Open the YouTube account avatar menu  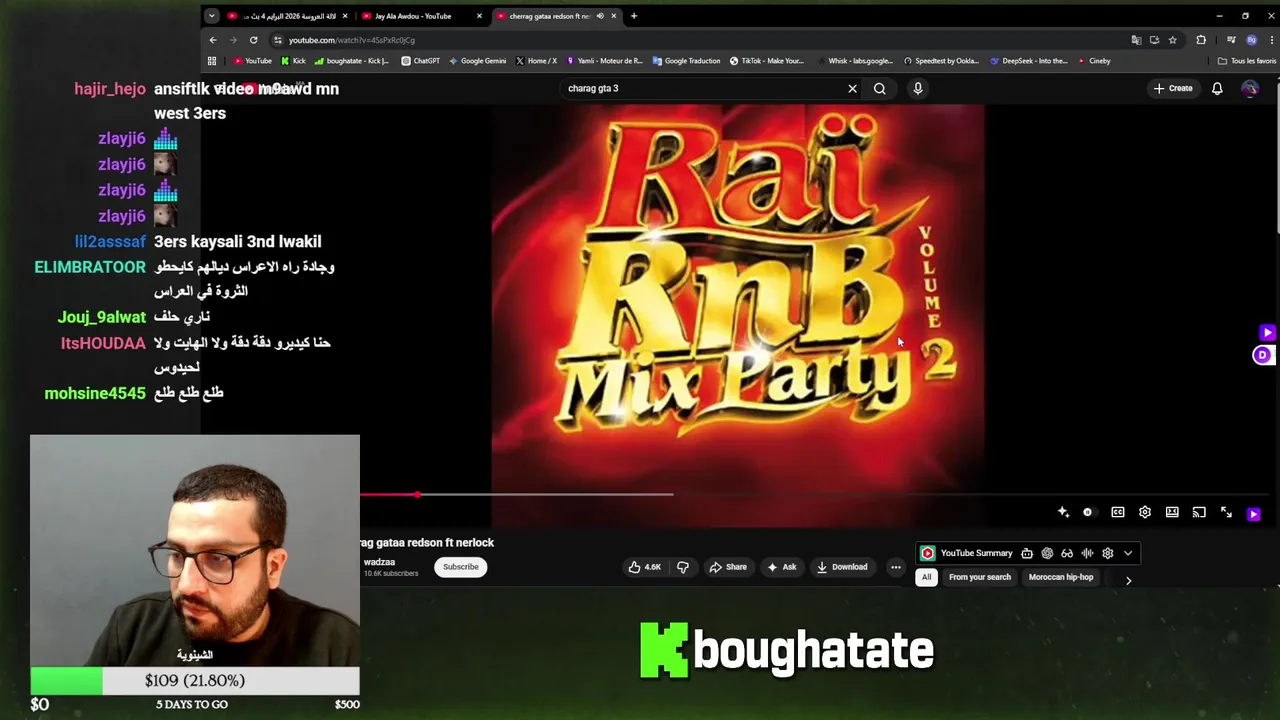[1250, 88]
